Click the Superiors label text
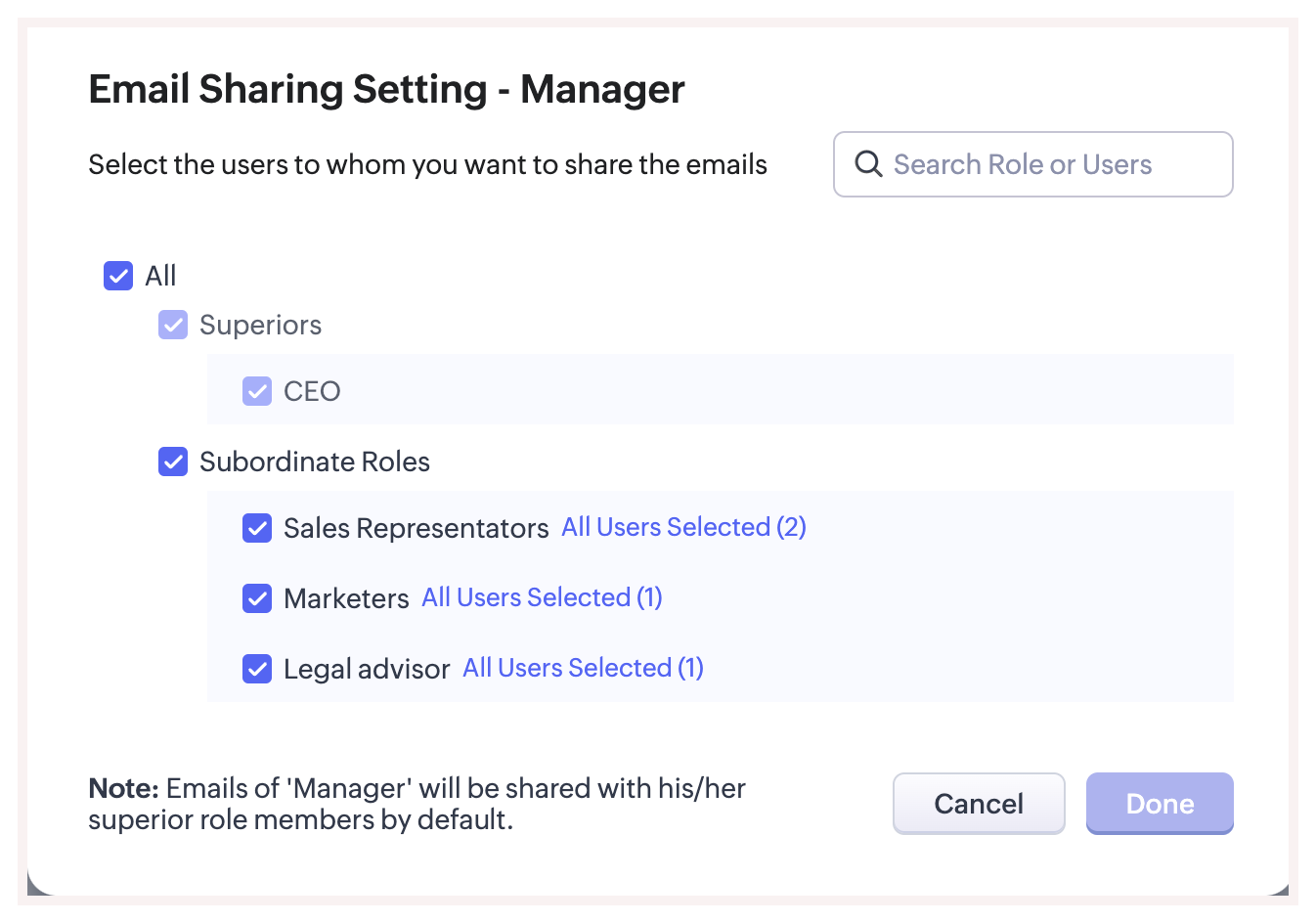The image size is (1316, 923). (x=260, y=325)
